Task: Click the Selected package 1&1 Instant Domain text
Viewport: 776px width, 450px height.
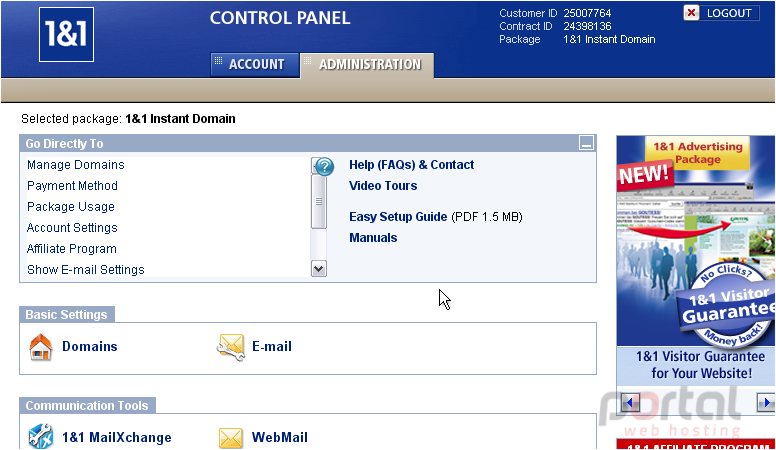Action: coord(180,119)
